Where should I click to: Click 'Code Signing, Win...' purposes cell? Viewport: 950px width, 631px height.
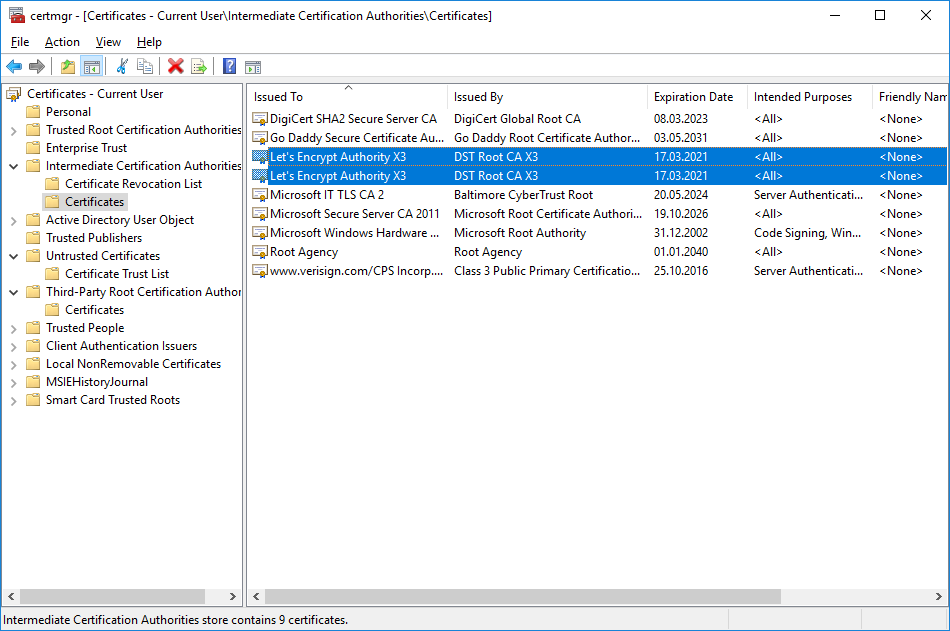[x=808, y=233]
